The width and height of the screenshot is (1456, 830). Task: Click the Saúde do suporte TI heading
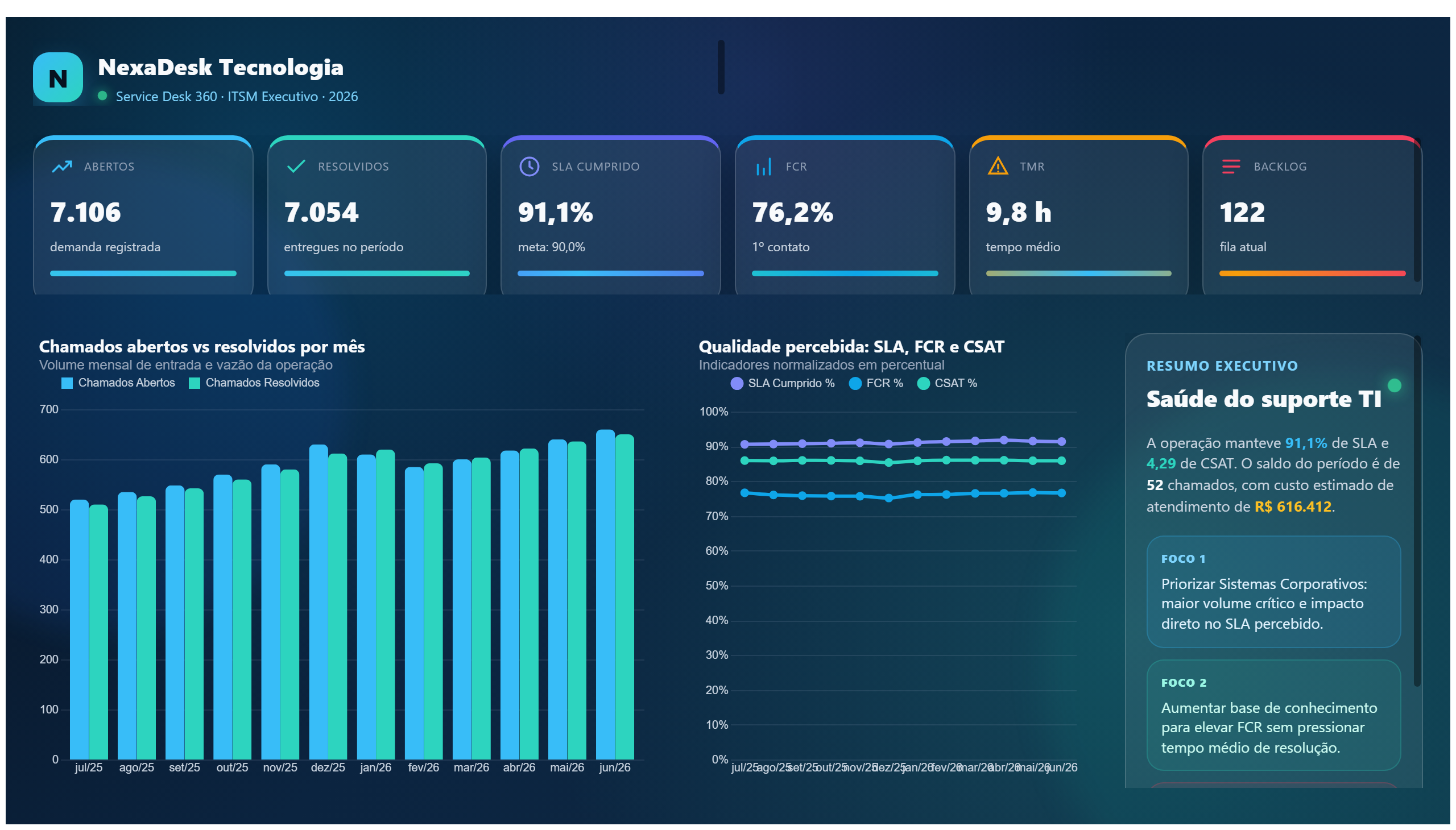[x=1263, y=399]
